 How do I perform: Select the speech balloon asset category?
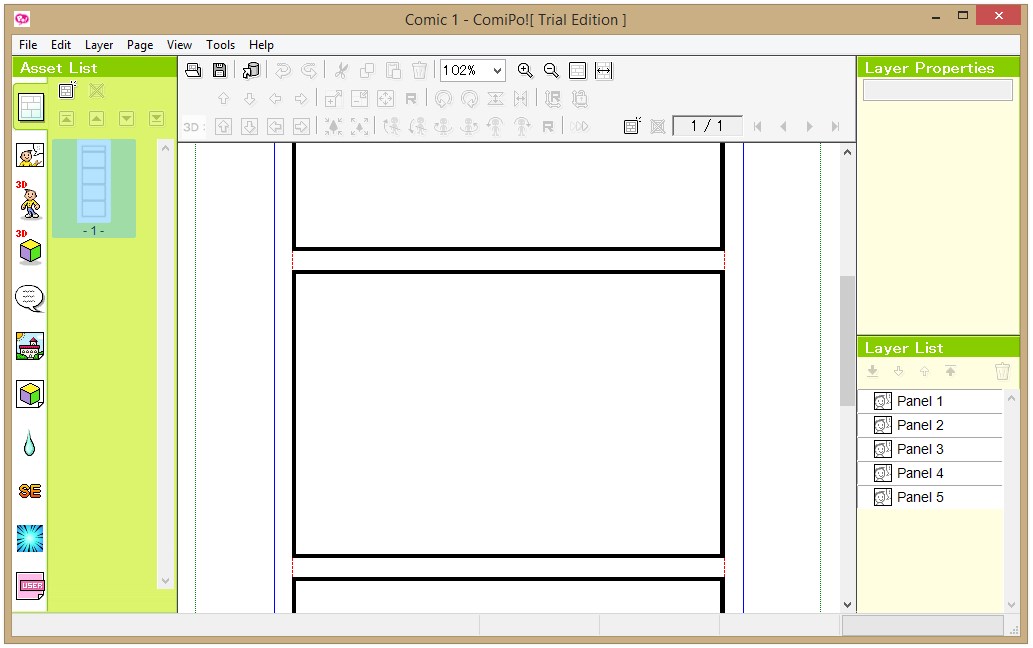30,298
